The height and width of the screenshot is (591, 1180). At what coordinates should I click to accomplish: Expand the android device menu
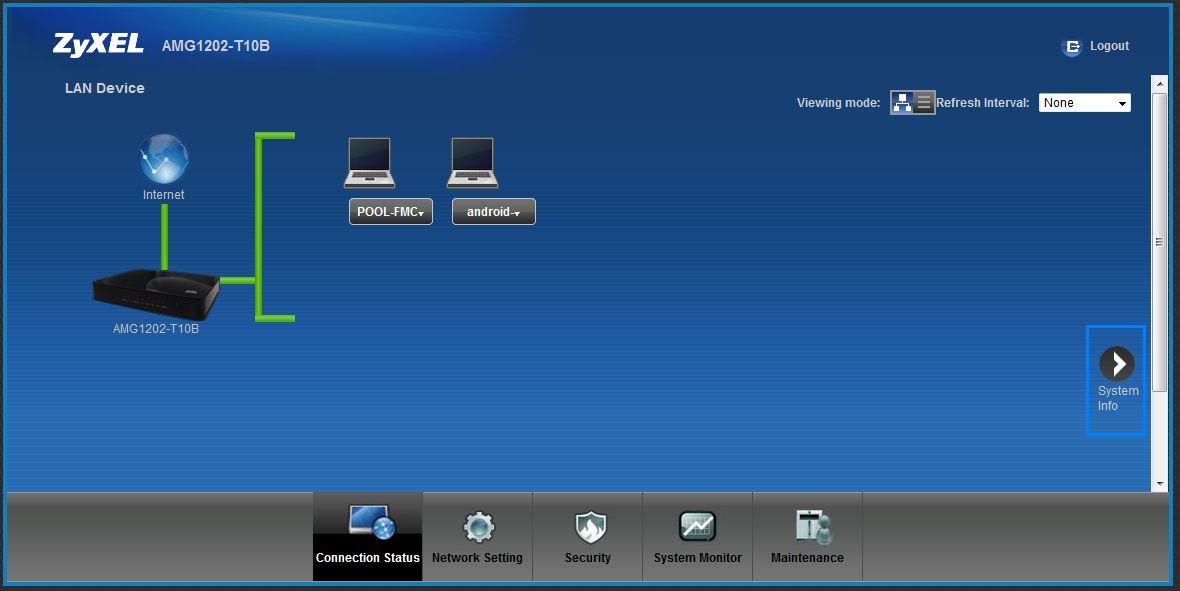(x=494, y=212)
